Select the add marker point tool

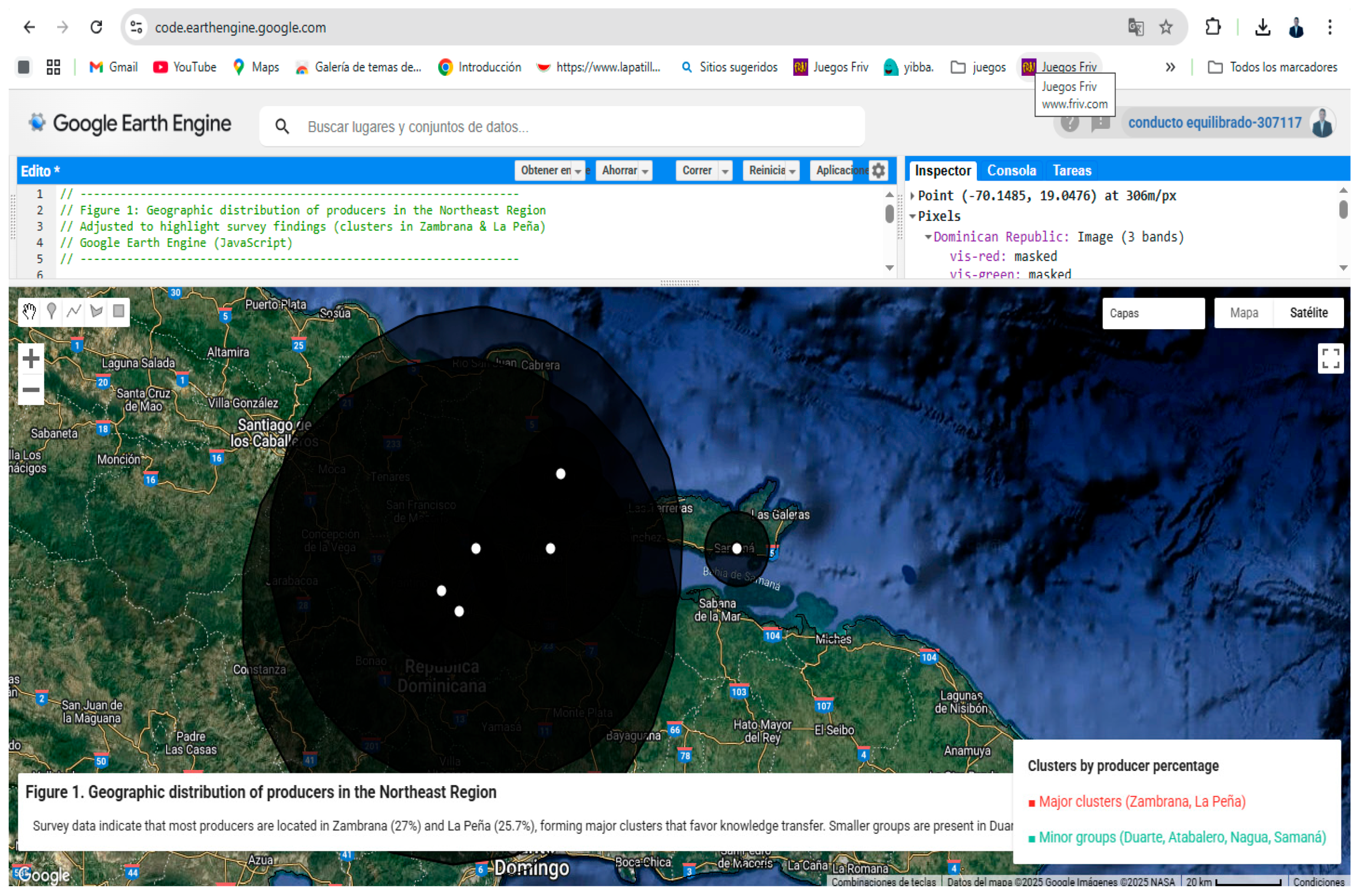(x=51, y=312)
